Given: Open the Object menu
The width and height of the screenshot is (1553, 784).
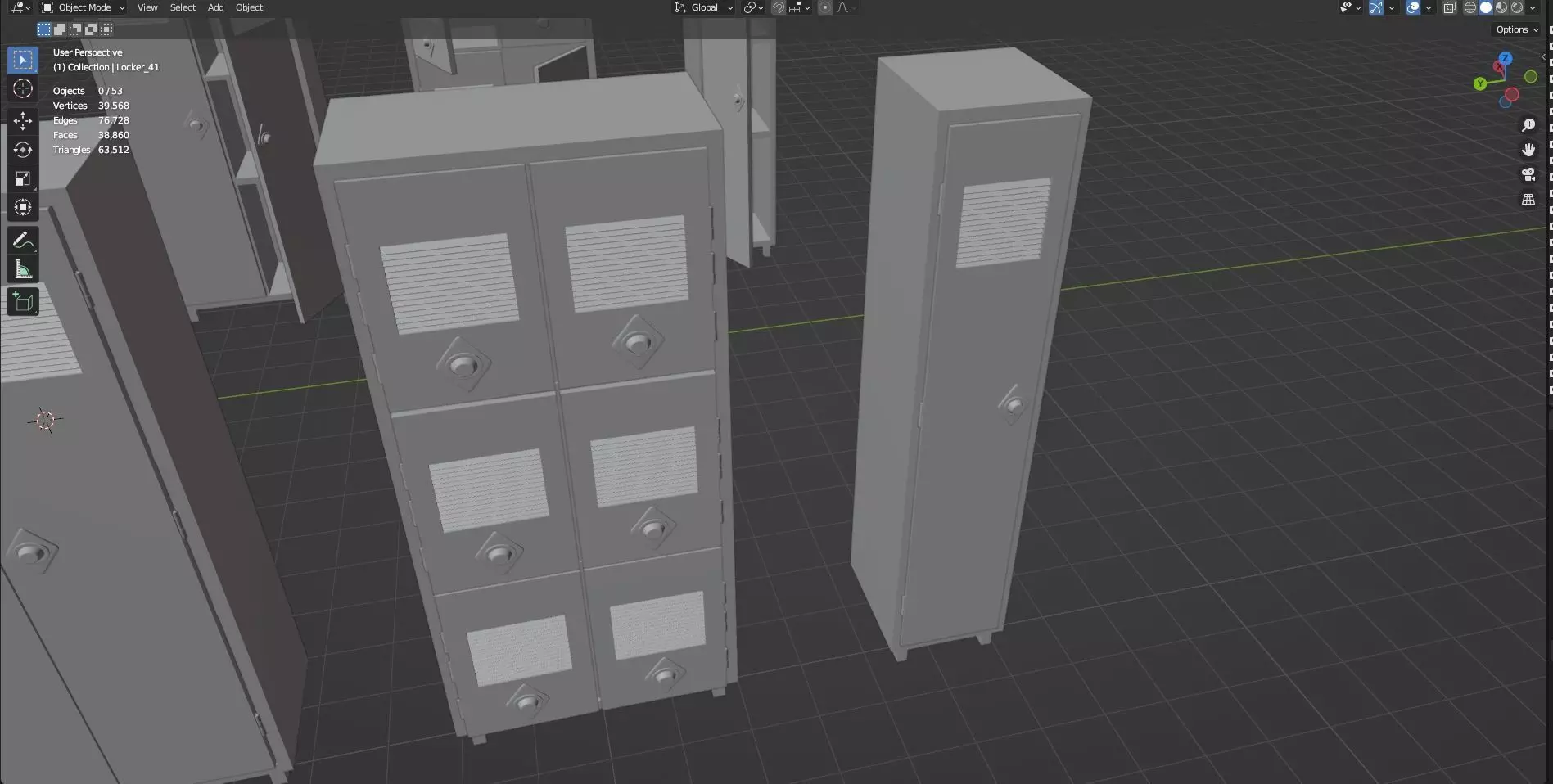Looking at the screenshot, I should (249, 7).
